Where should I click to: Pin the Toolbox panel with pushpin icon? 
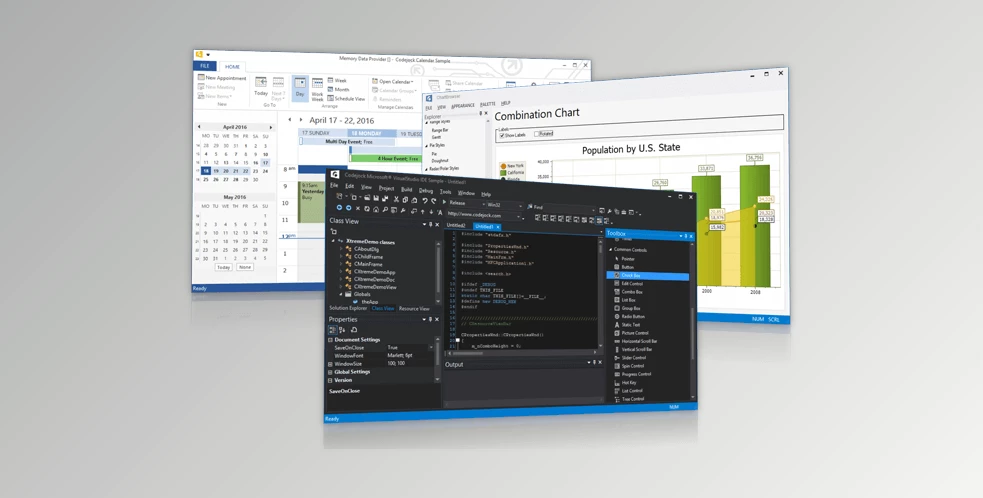tap(686, 236)
